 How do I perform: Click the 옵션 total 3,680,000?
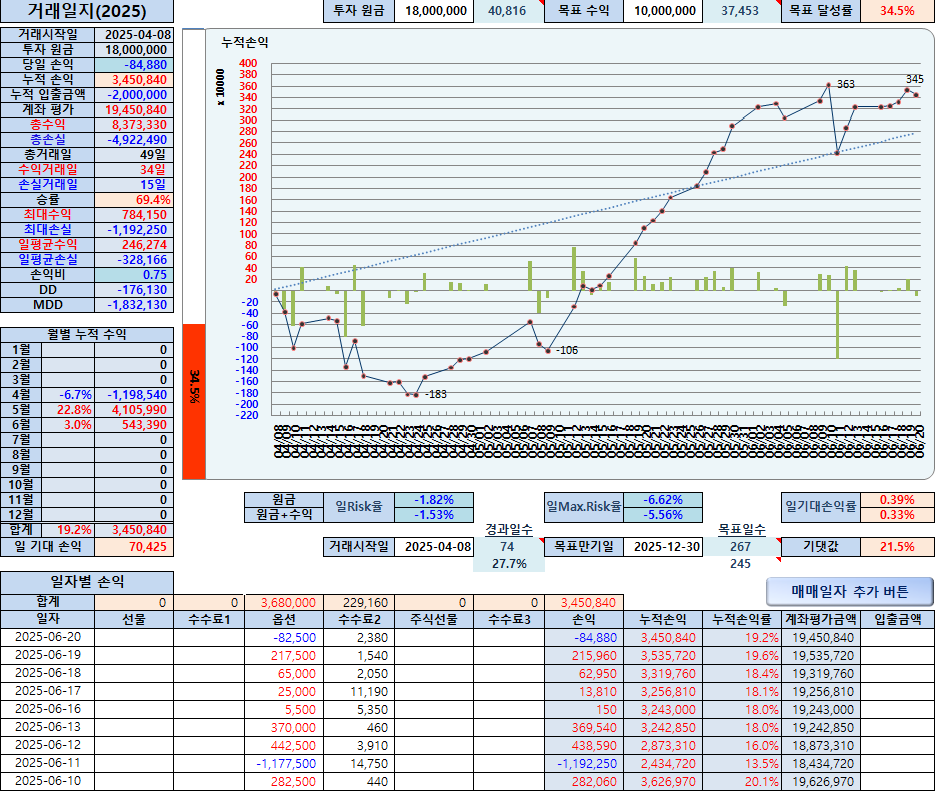(x=284, y=603)
